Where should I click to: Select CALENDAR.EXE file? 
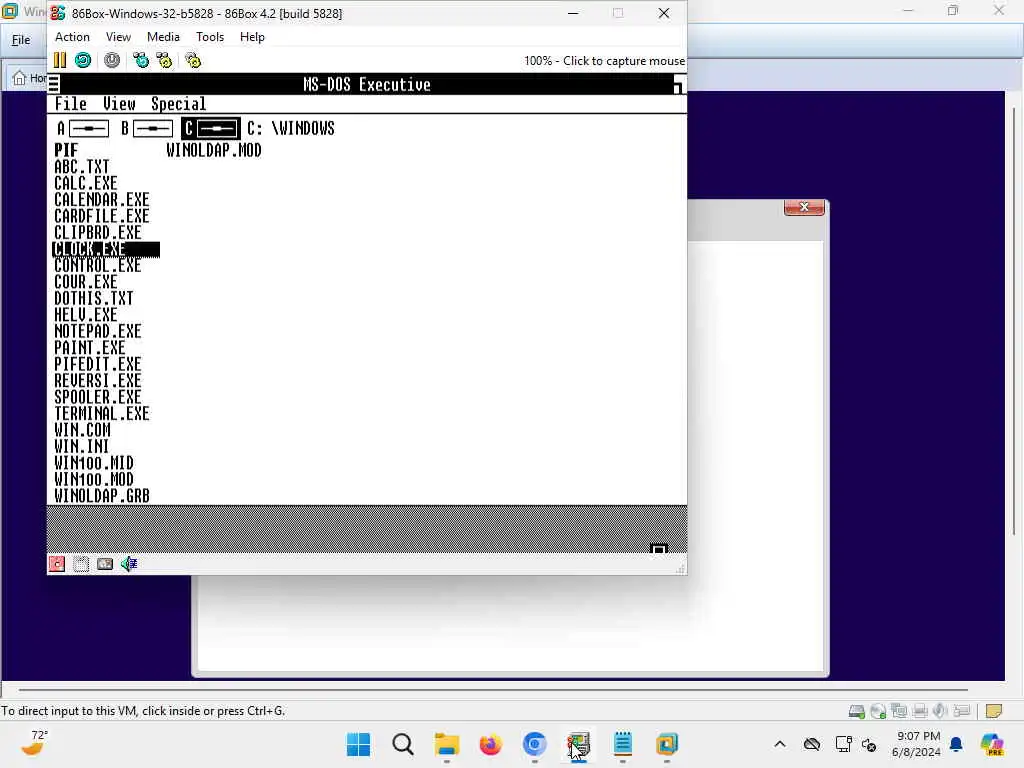click(102, 200)
